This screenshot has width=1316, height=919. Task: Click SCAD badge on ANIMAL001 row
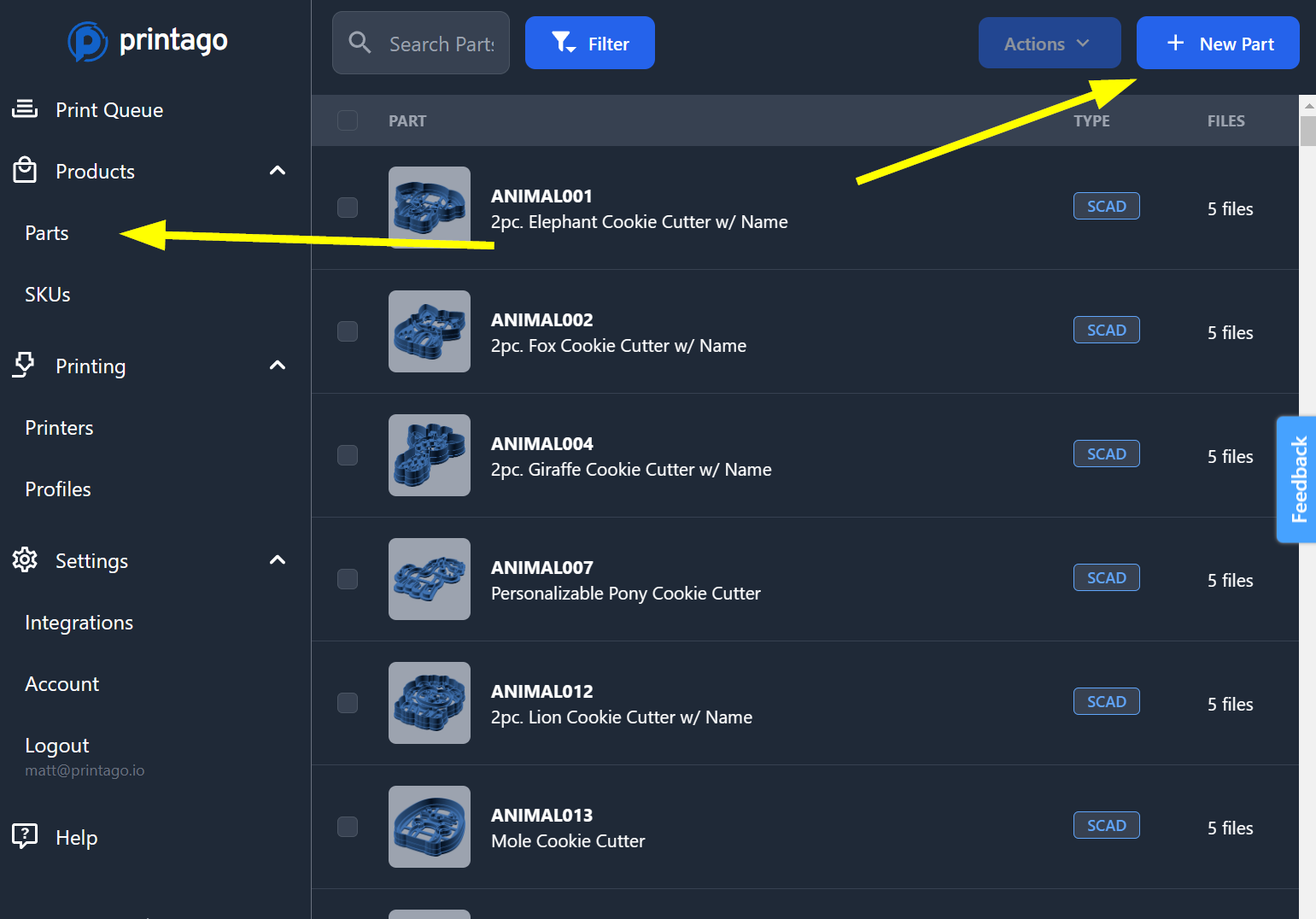pyautogui.click(x=1107, y=206)
